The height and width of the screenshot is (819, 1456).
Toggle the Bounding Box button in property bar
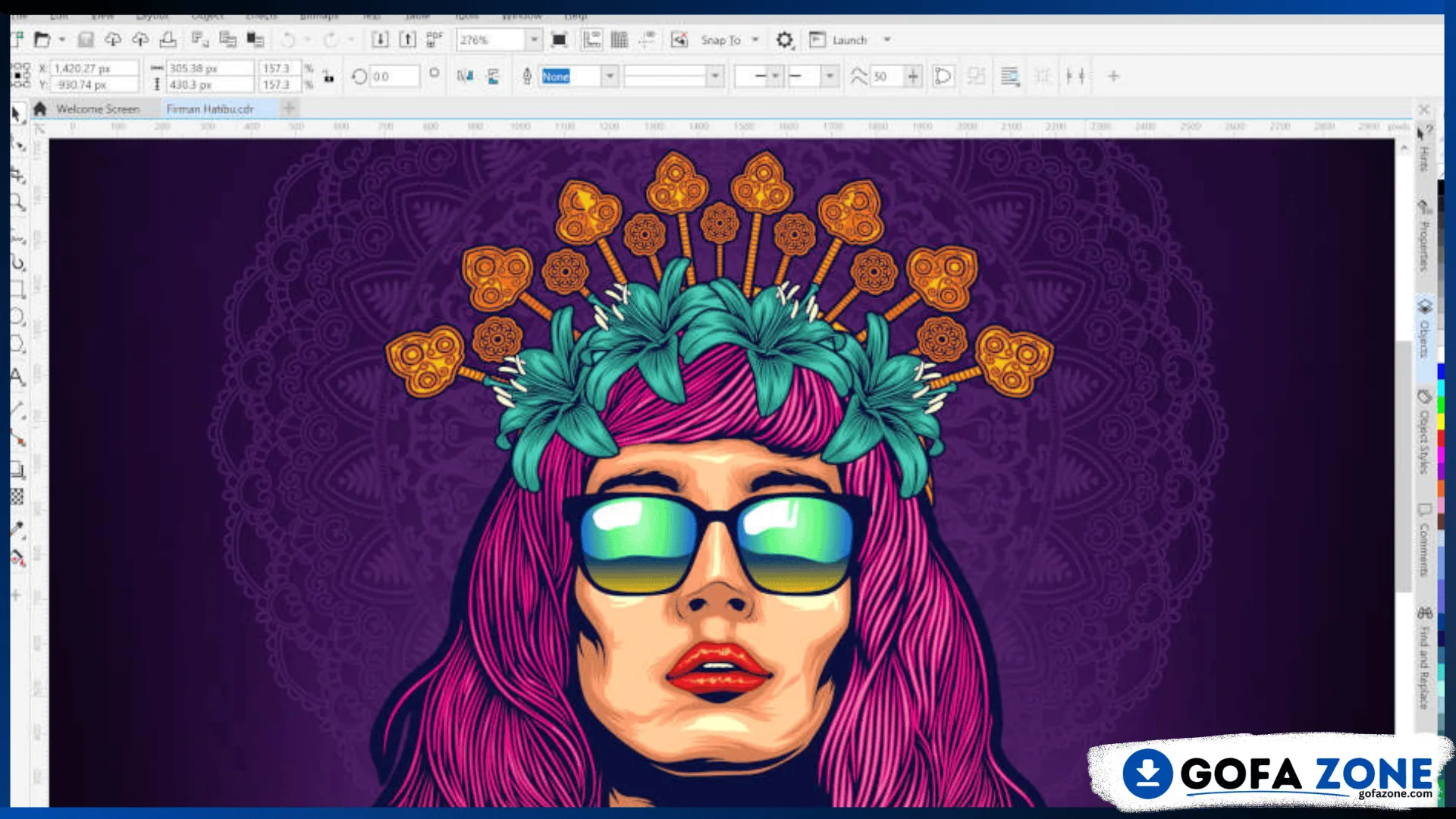[1043, 76]
